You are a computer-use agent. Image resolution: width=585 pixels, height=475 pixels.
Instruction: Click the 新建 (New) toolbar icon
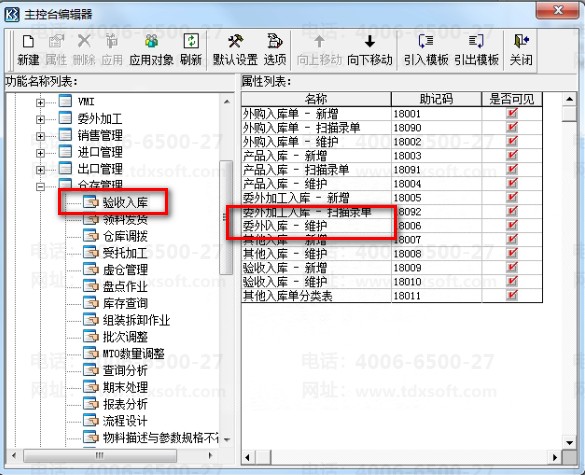coord(28,41)
